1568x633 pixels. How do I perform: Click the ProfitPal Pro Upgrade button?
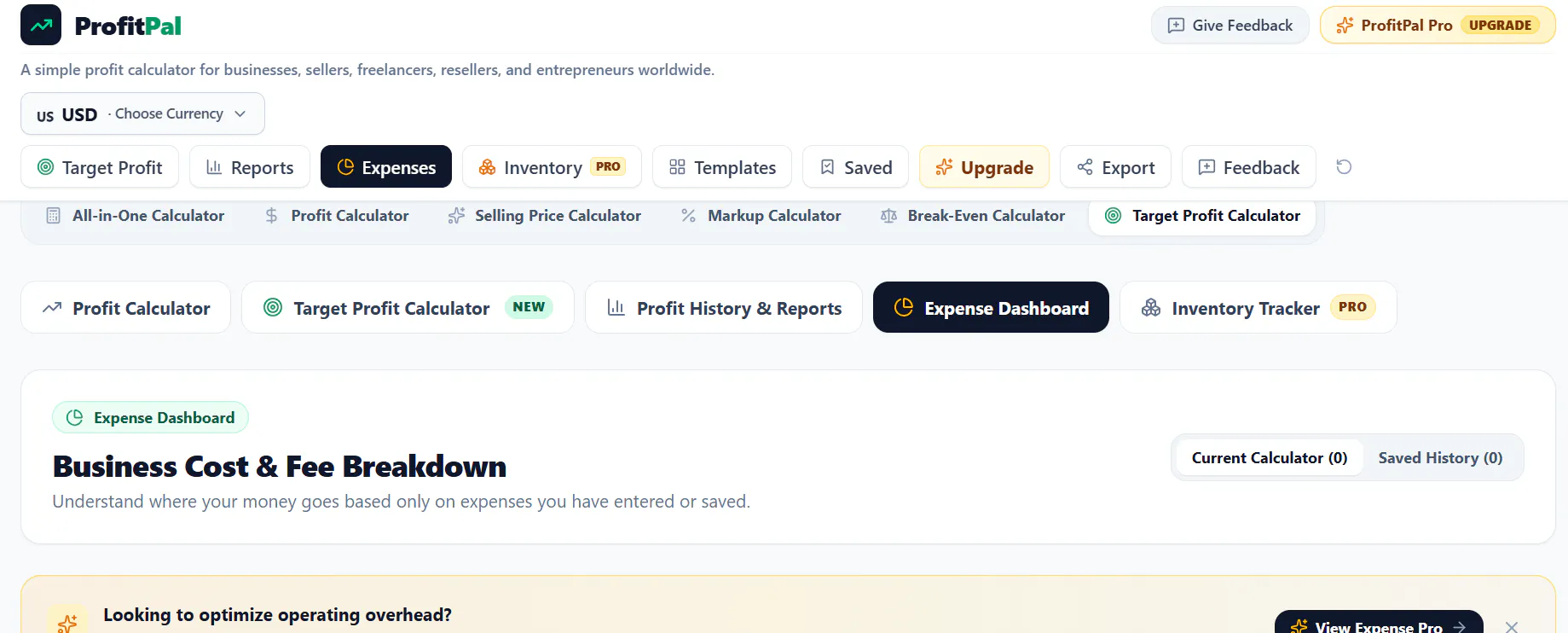(1438, 25)
